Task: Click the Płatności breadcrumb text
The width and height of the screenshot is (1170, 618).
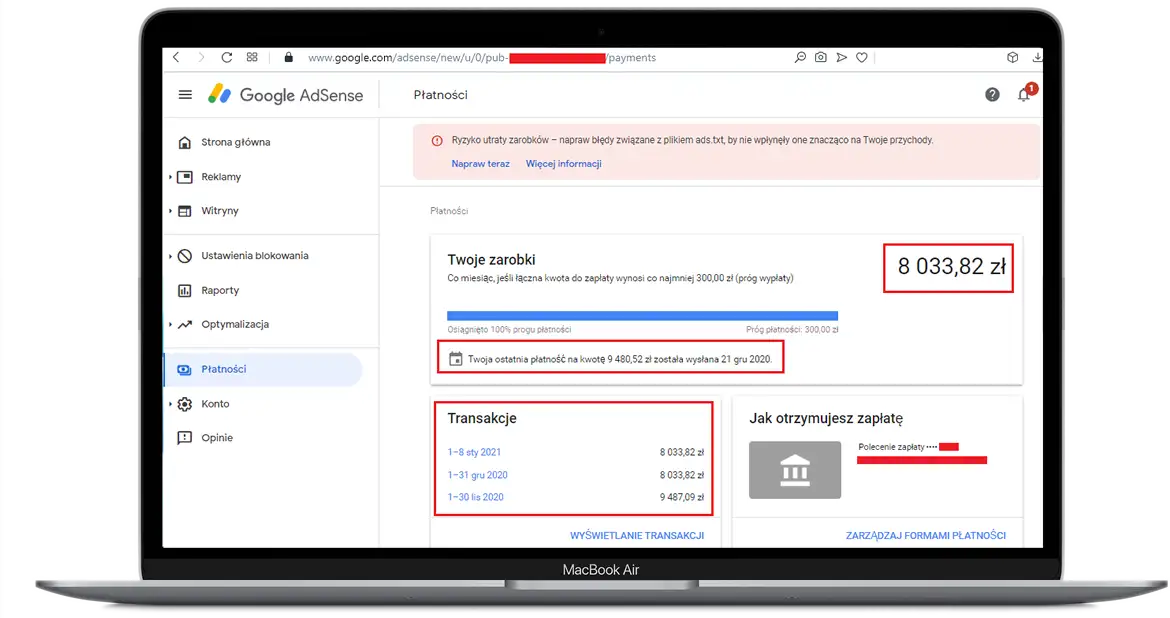Action: coord(449,211)
